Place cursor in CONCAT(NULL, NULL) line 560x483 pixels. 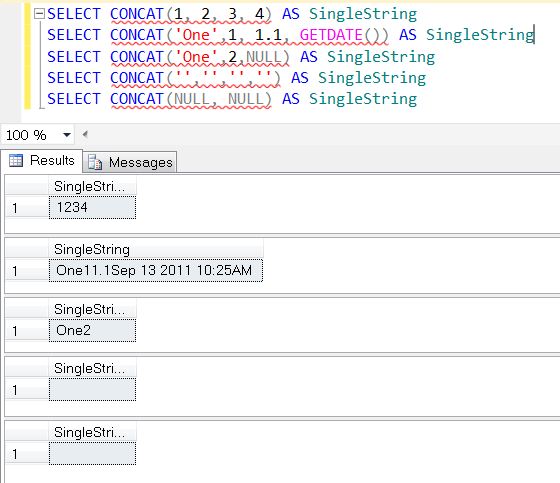pyautogui.click(x=232, y=99)
